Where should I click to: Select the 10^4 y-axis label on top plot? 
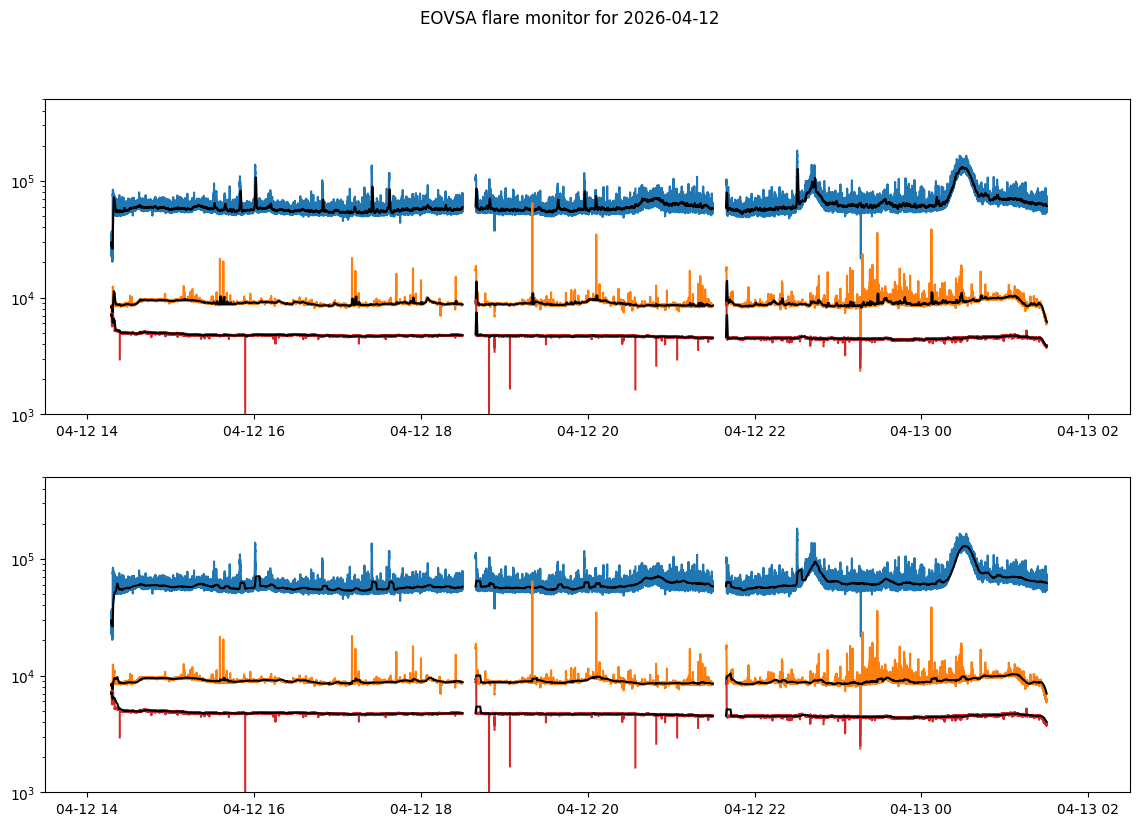point(25,298)
